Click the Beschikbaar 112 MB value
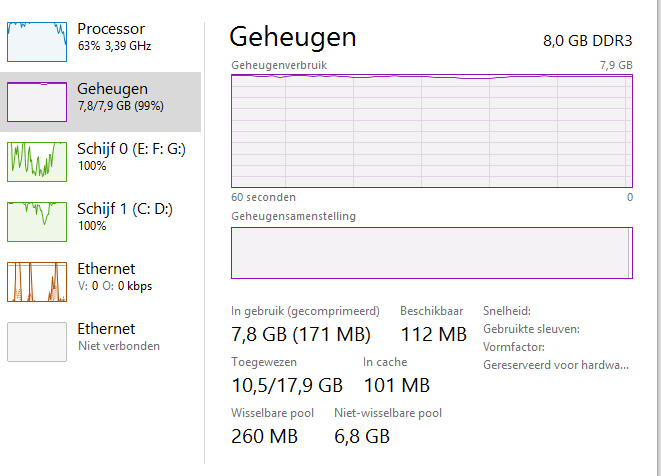The width and height of the screenshot is (661, 476). click(433, 334)
